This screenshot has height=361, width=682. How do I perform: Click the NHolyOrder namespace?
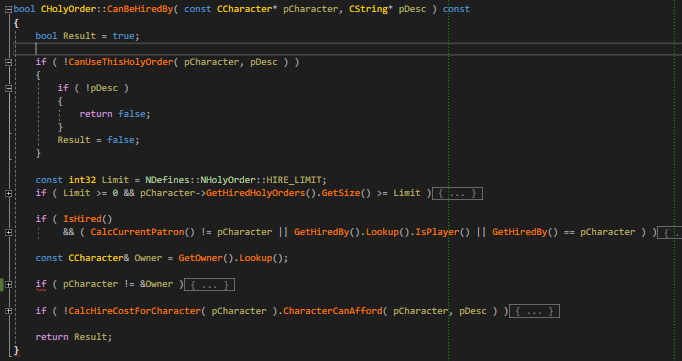click(228, 180)
